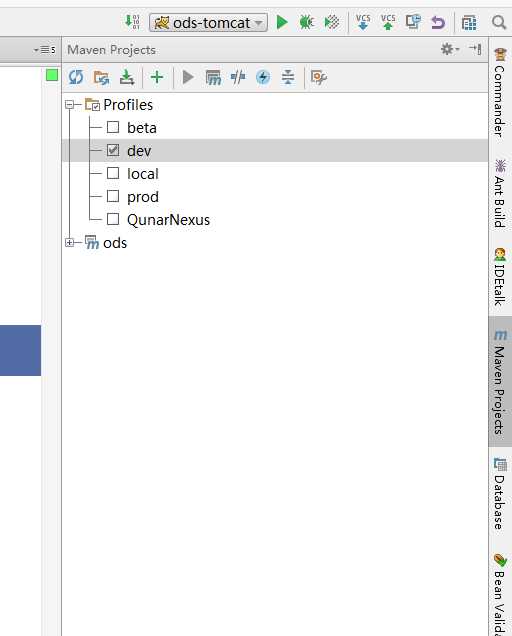Screen dimensions: 512x636
Task: Select the Profiles folder row
Action: tap(275, 105)
